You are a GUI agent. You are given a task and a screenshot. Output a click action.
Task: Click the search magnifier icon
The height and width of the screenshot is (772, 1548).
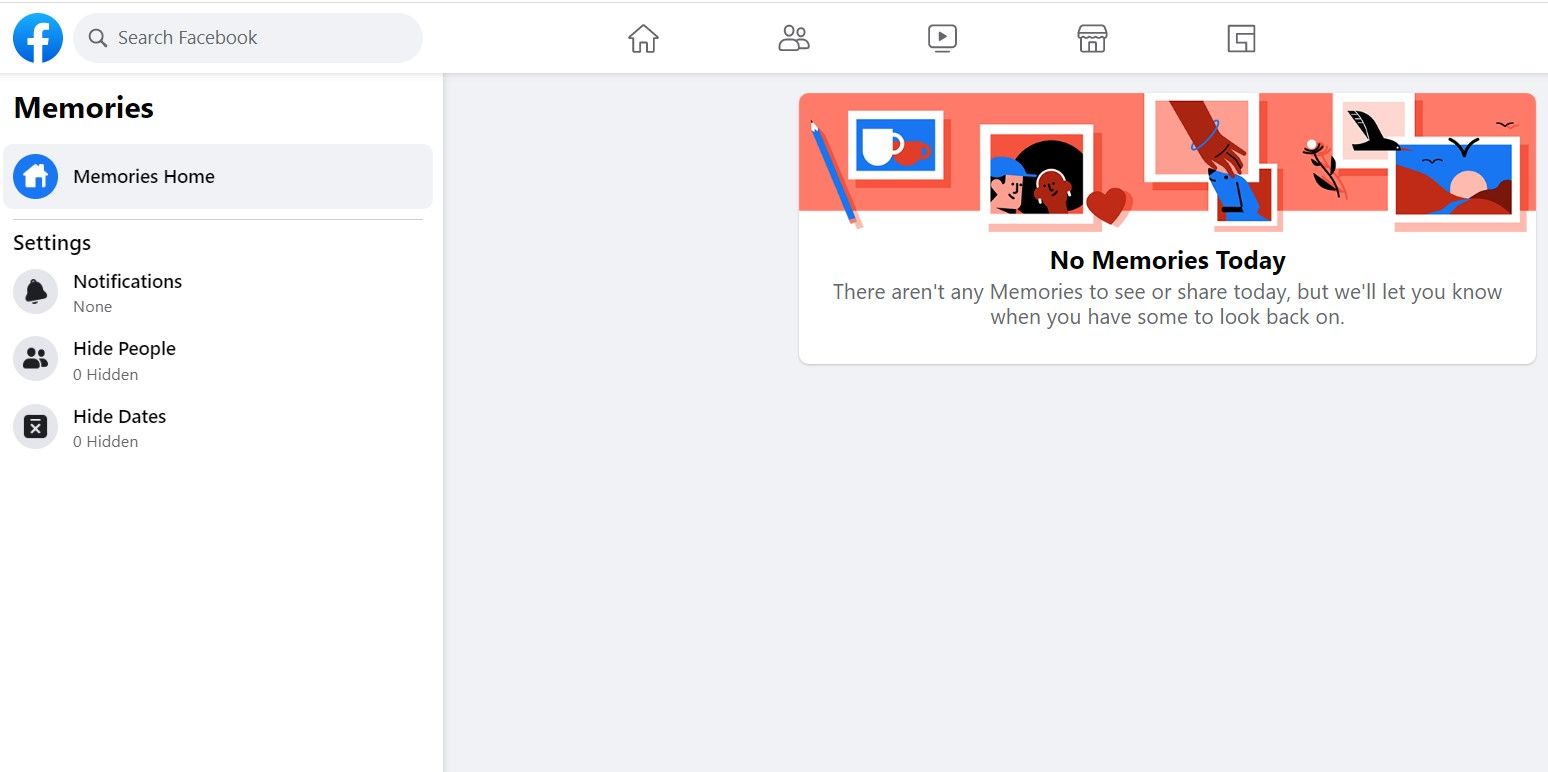[98, 37]
